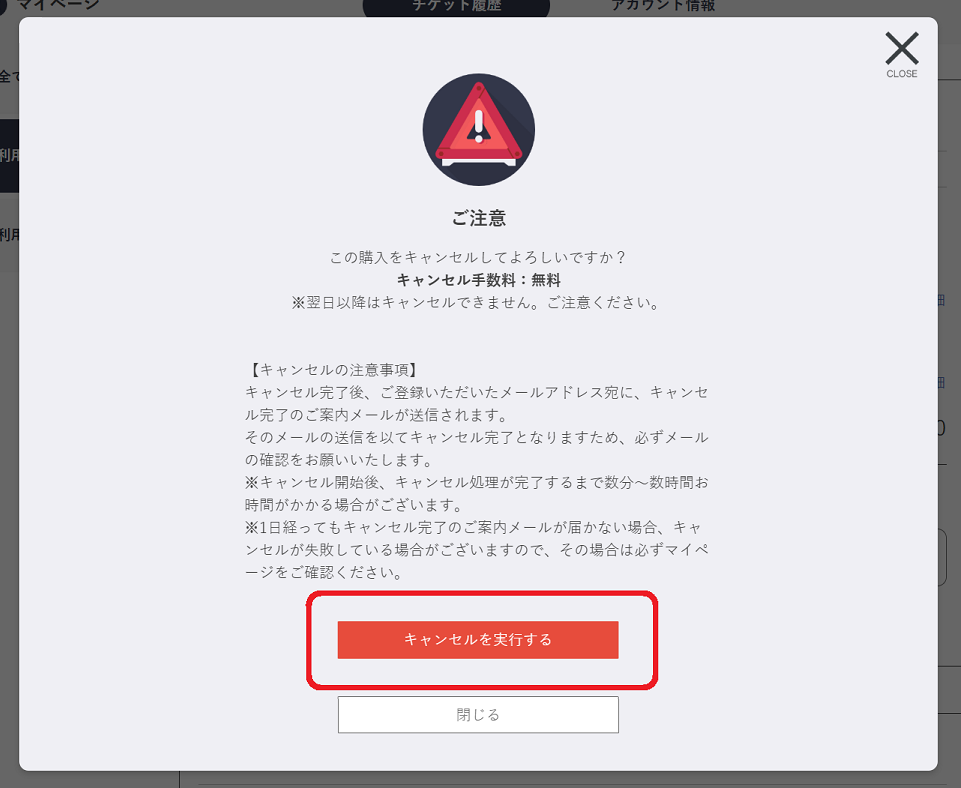Close the dialog with the X icon
Image resolution: width=961 pixels, height=788 pixels.
coord(902,48)
